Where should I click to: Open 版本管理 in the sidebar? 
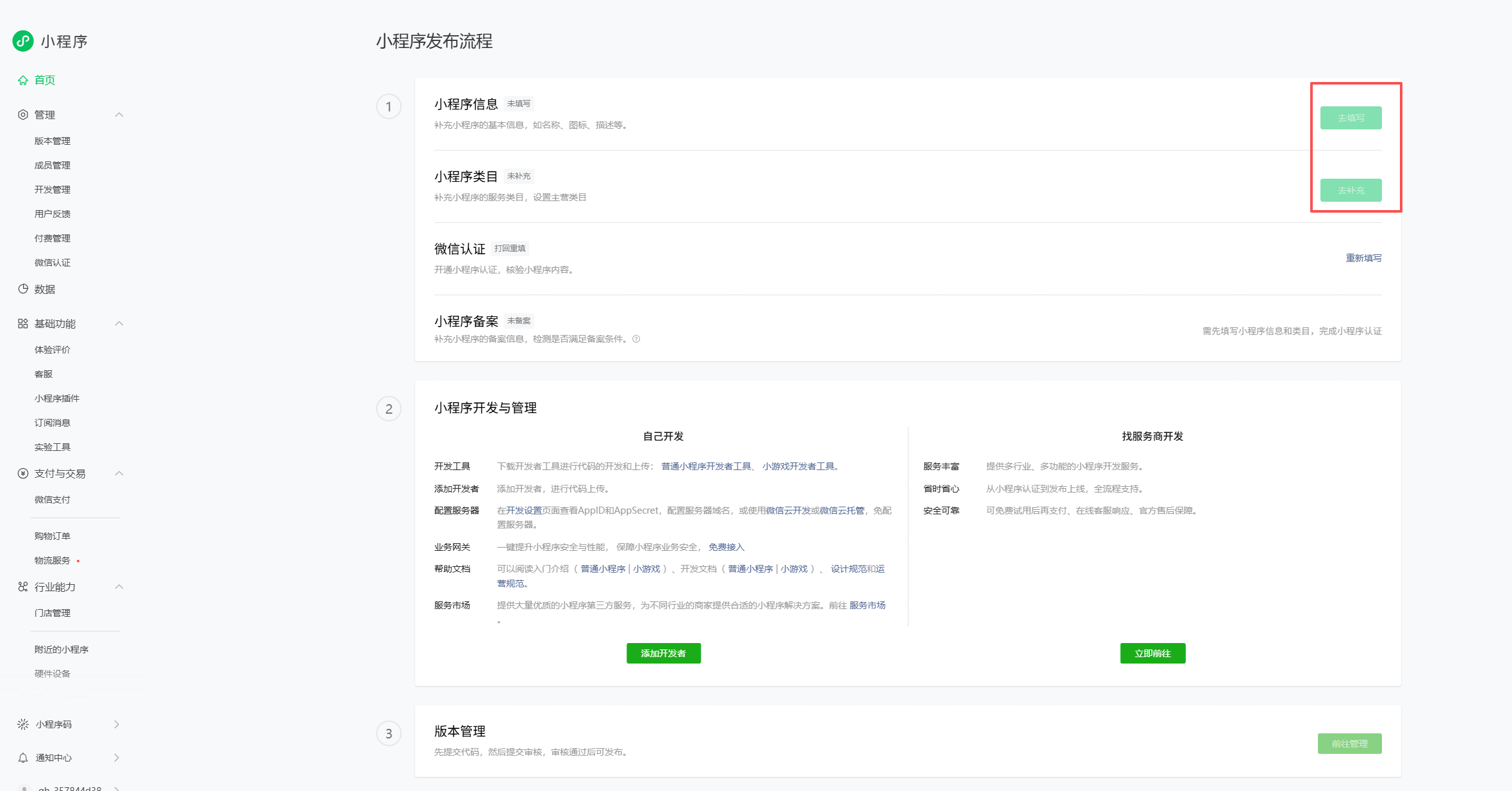coord(53,141)
